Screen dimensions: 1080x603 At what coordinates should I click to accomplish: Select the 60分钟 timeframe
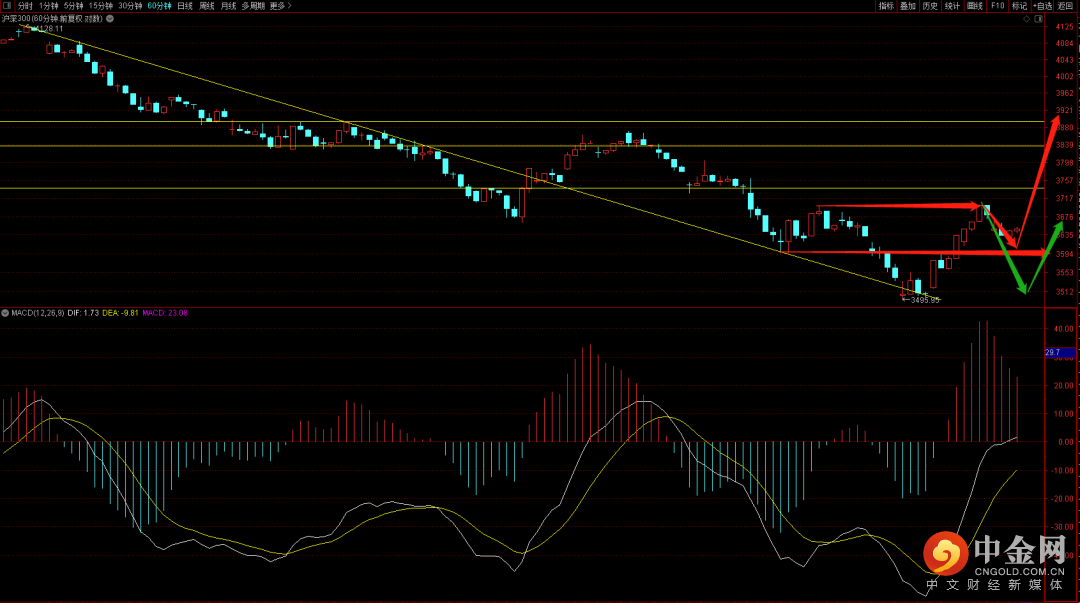(x=159, y=6)
